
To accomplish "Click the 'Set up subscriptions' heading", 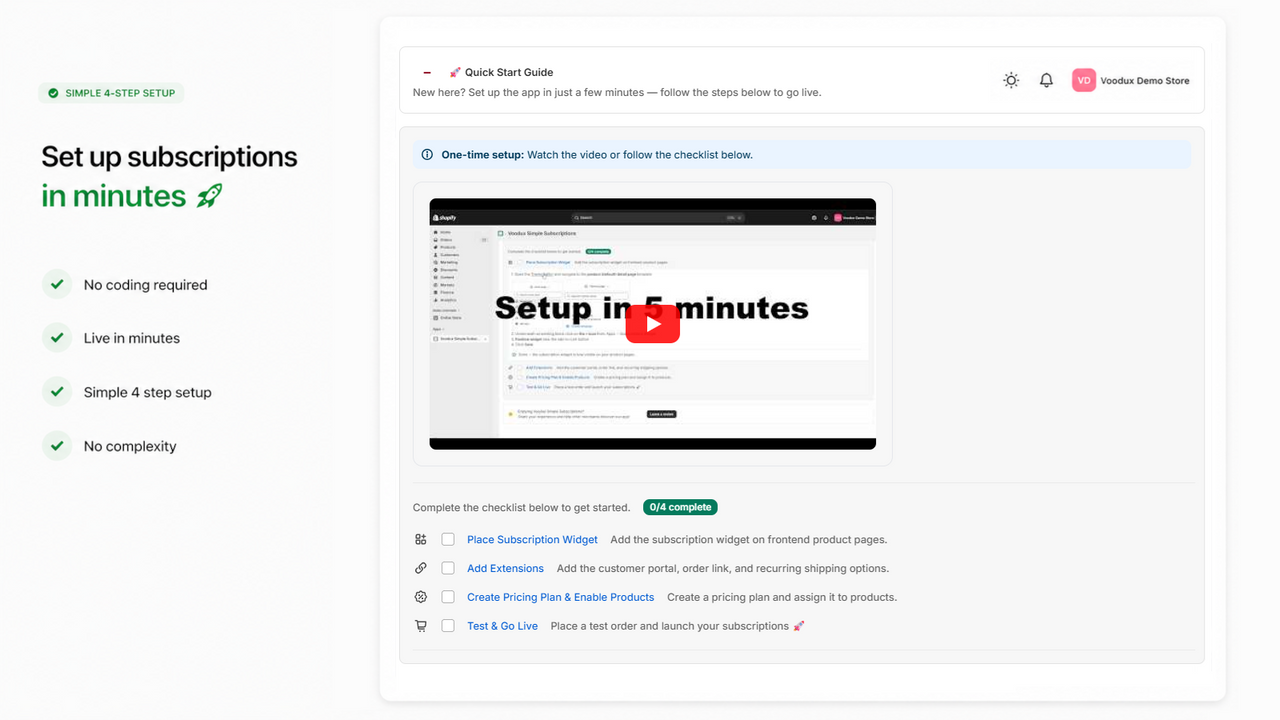I will tap(169, 157).
